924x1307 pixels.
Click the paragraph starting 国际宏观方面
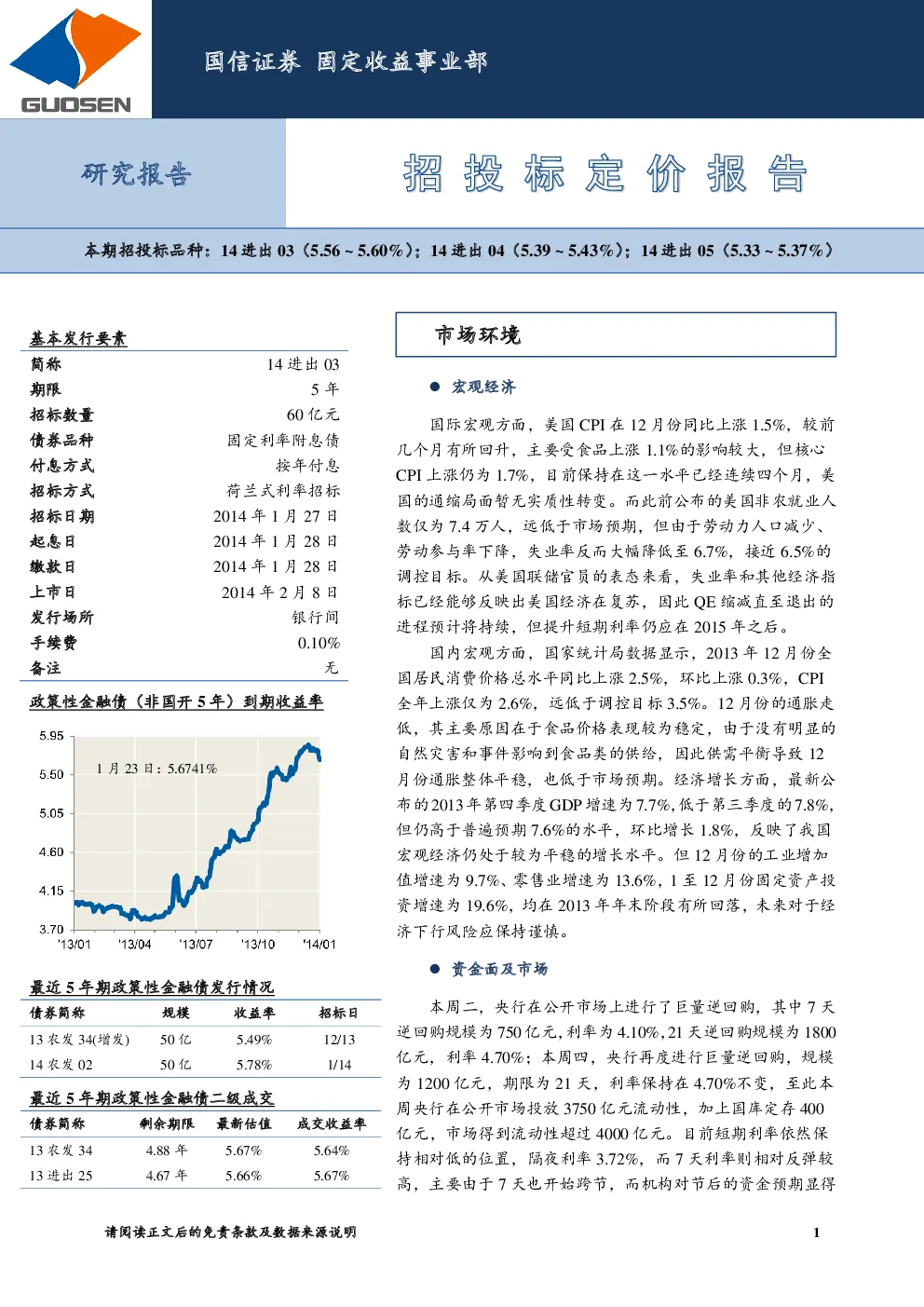coord(616,525)
